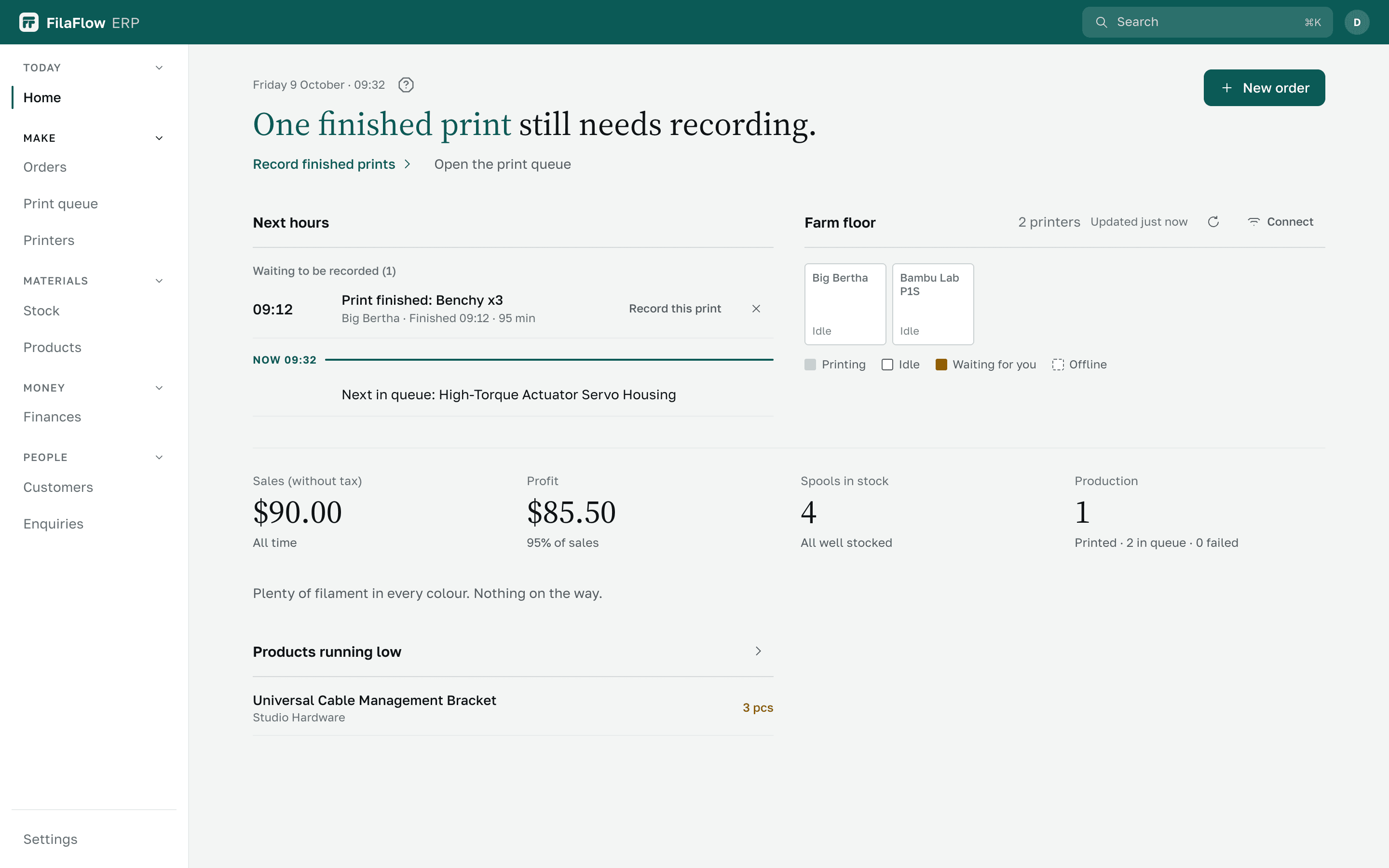
Task: Click the Waiting for you legend swatch
Action: 941,365
